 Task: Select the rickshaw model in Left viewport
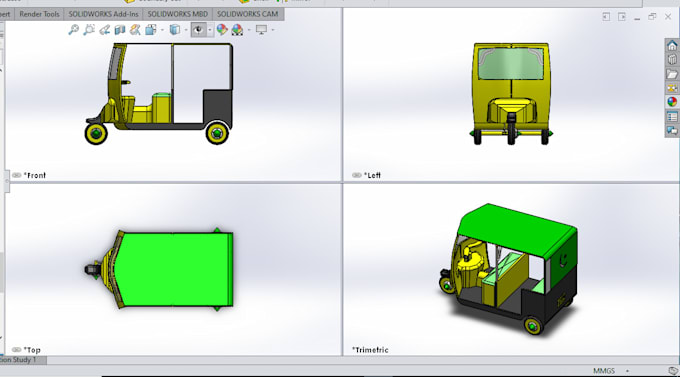click(x=511, y=93)
